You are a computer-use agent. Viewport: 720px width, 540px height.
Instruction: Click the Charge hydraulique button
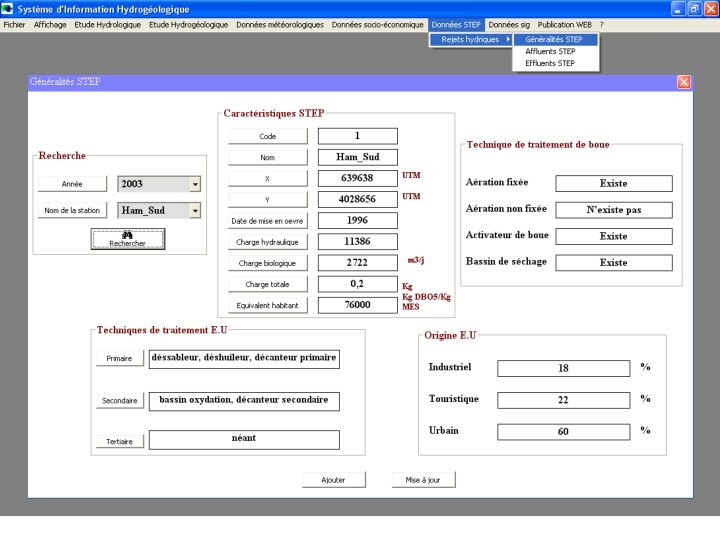[x=268, y=242]
